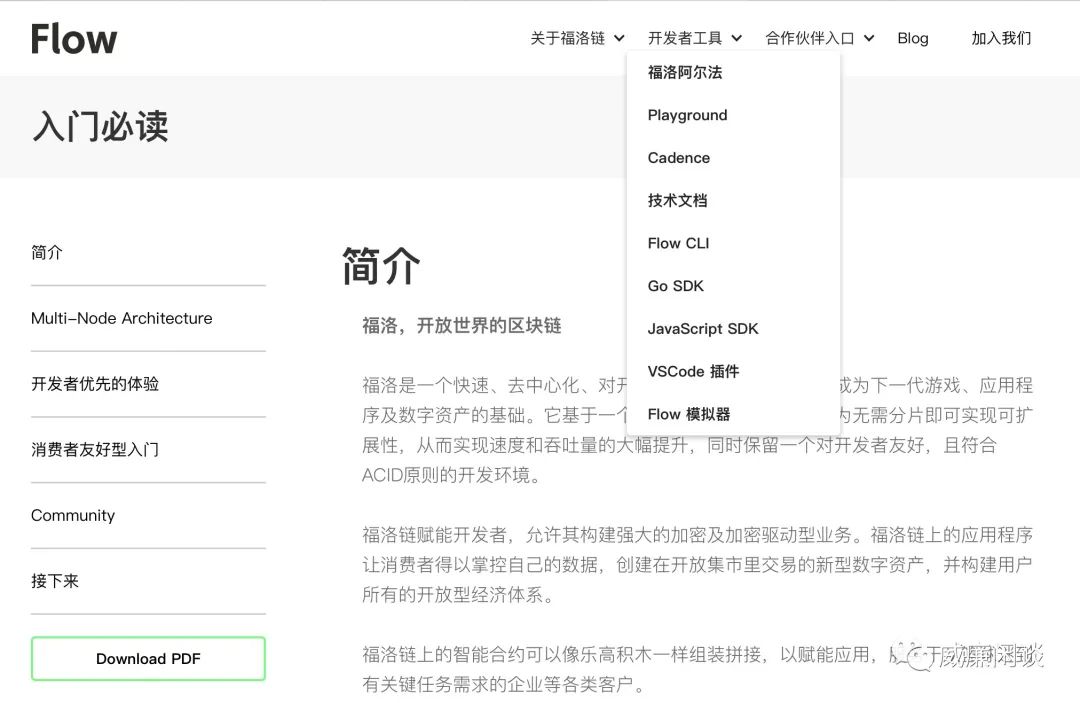This screenshot has height=703, width=1080.
Task: Choose Go SDK in the dropdown
Action: (676, 286)
